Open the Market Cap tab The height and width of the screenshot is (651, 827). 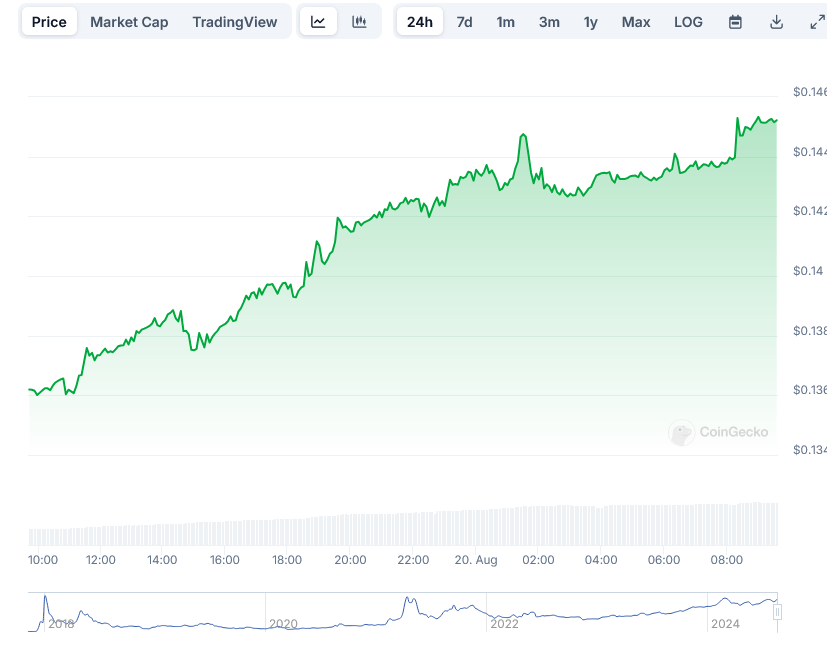click(x=129, y=22)
